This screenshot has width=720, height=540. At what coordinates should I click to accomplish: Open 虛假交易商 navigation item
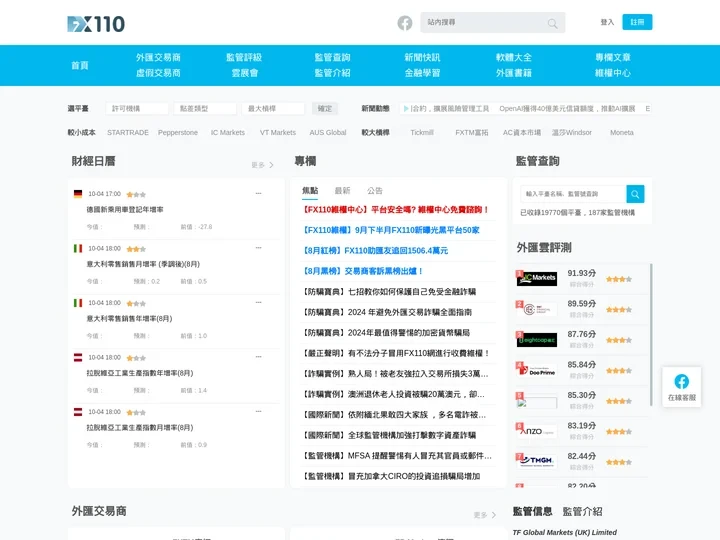158,73
